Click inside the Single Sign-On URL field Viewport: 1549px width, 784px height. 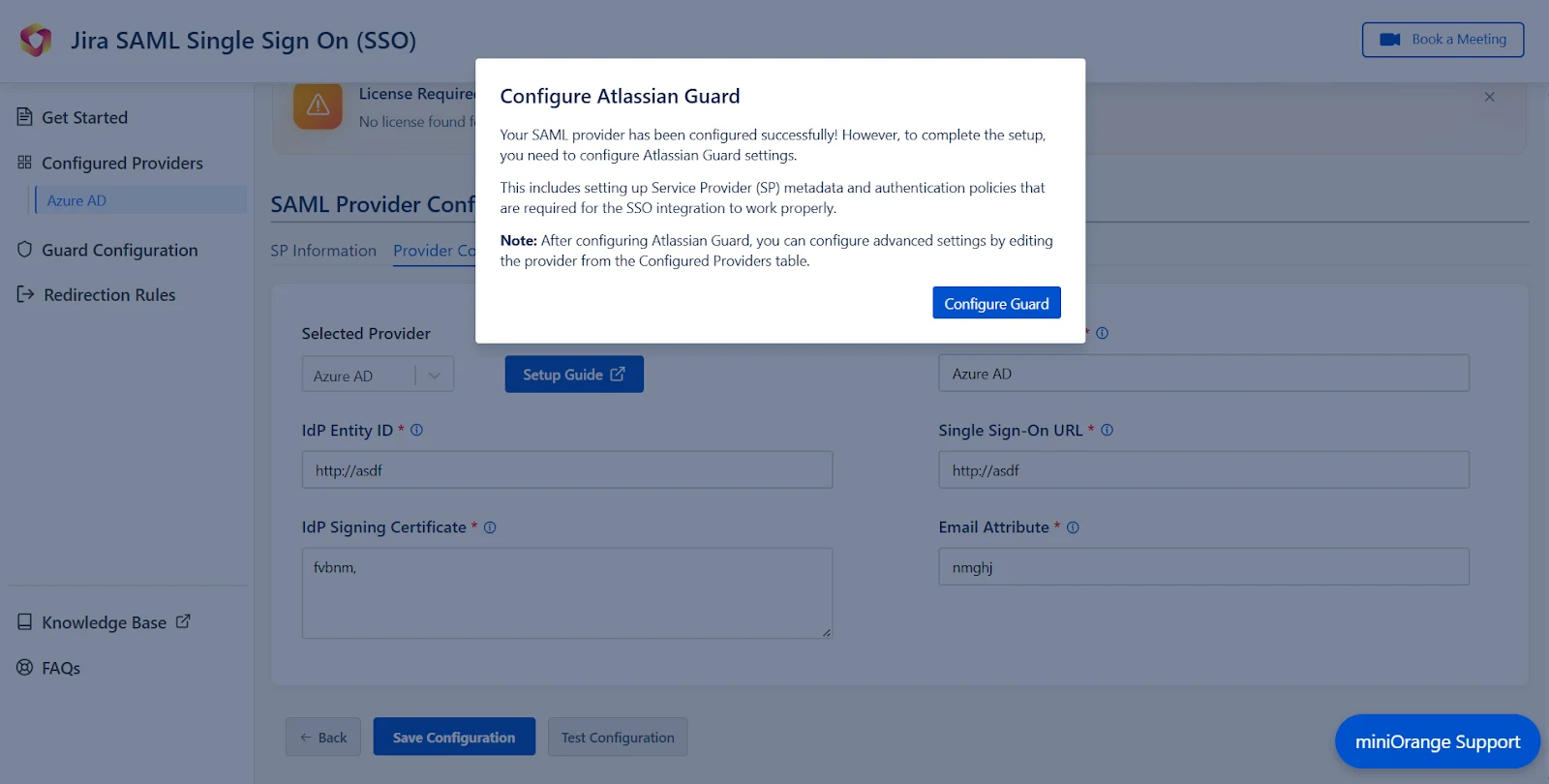click(1202, 469)
